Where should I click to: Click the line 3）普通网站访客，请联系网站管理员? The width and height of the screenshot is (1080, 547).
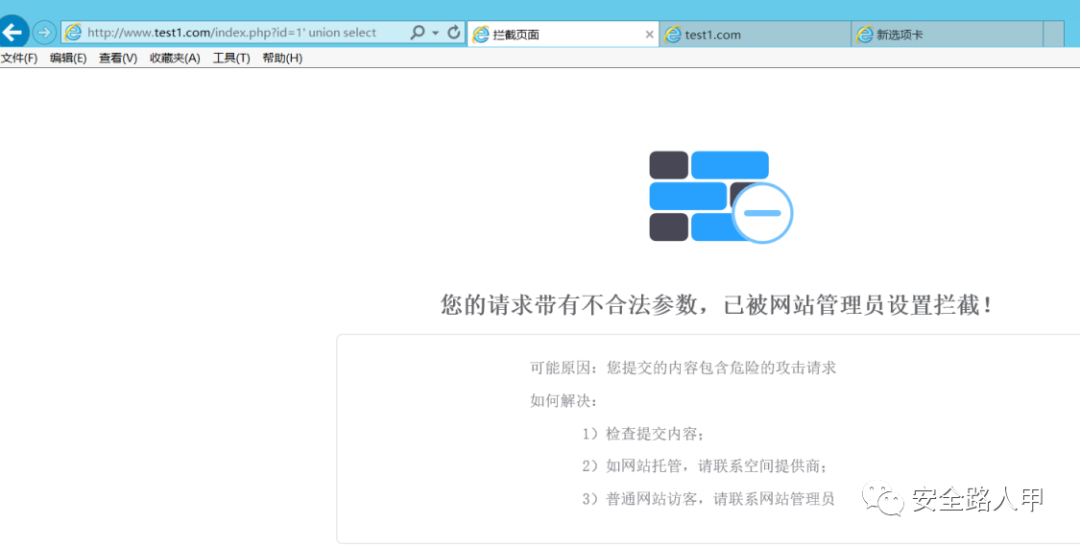[x=708, y=499]
